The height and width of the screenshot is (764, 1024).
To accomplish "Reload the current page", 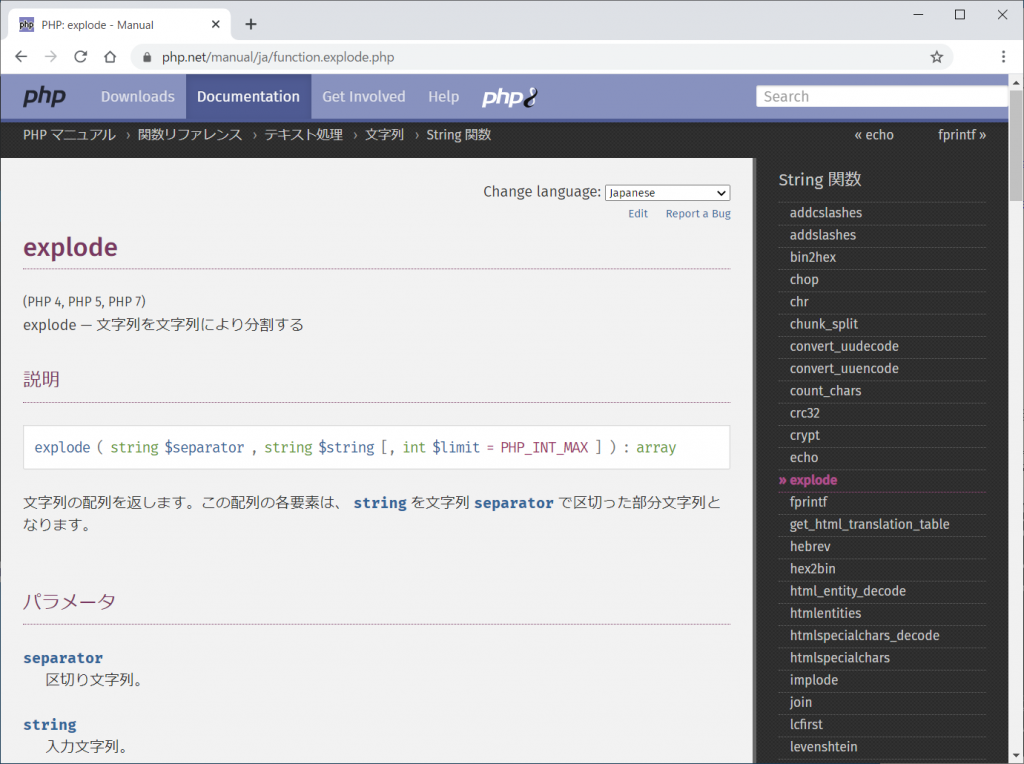I will 81,57.
